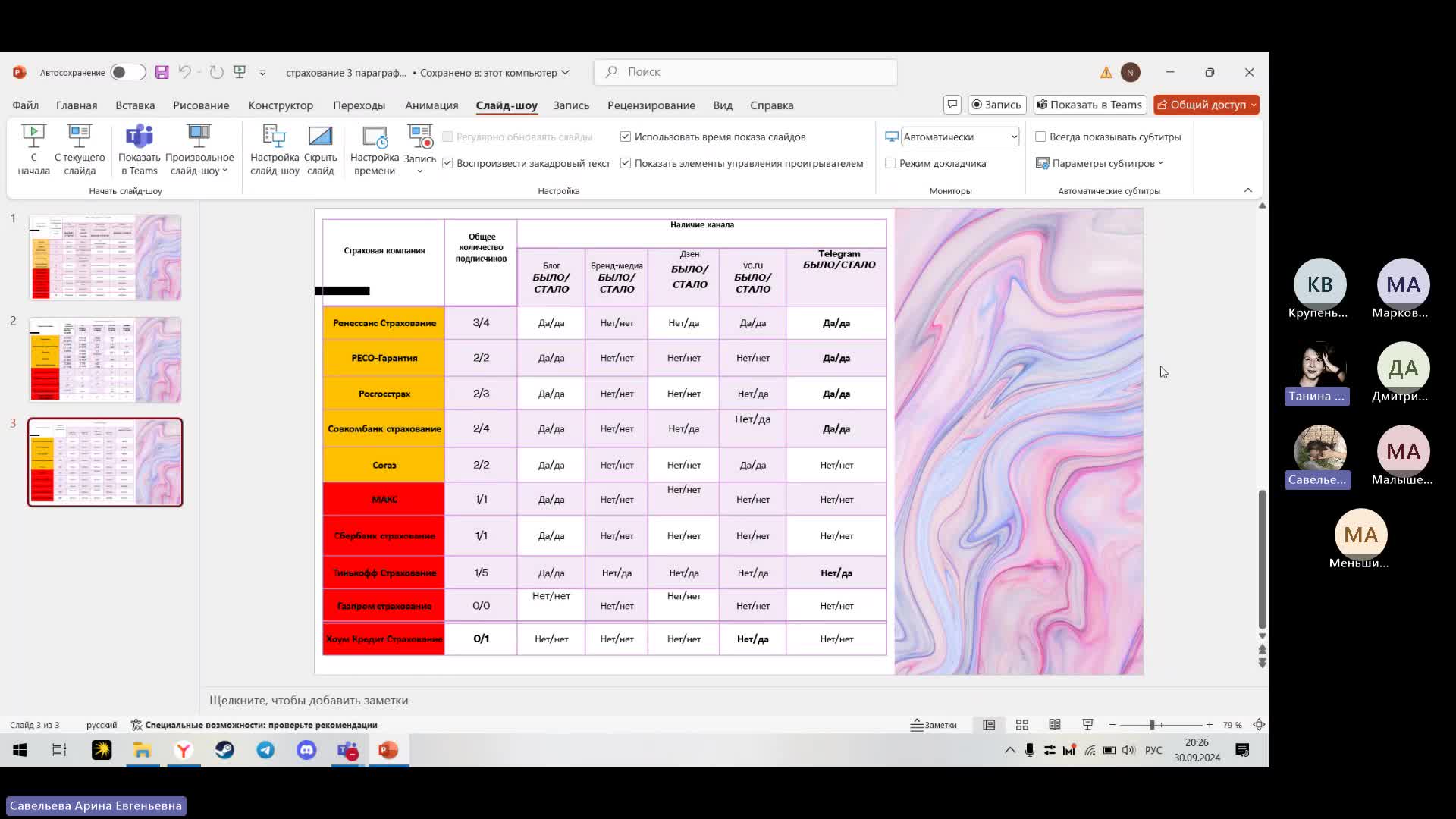The width and height of the screenshot is (1456, 819).
Task: Uncheck 'Показать элементы управления проигрывателем'
Action: [x=625, y=163]
